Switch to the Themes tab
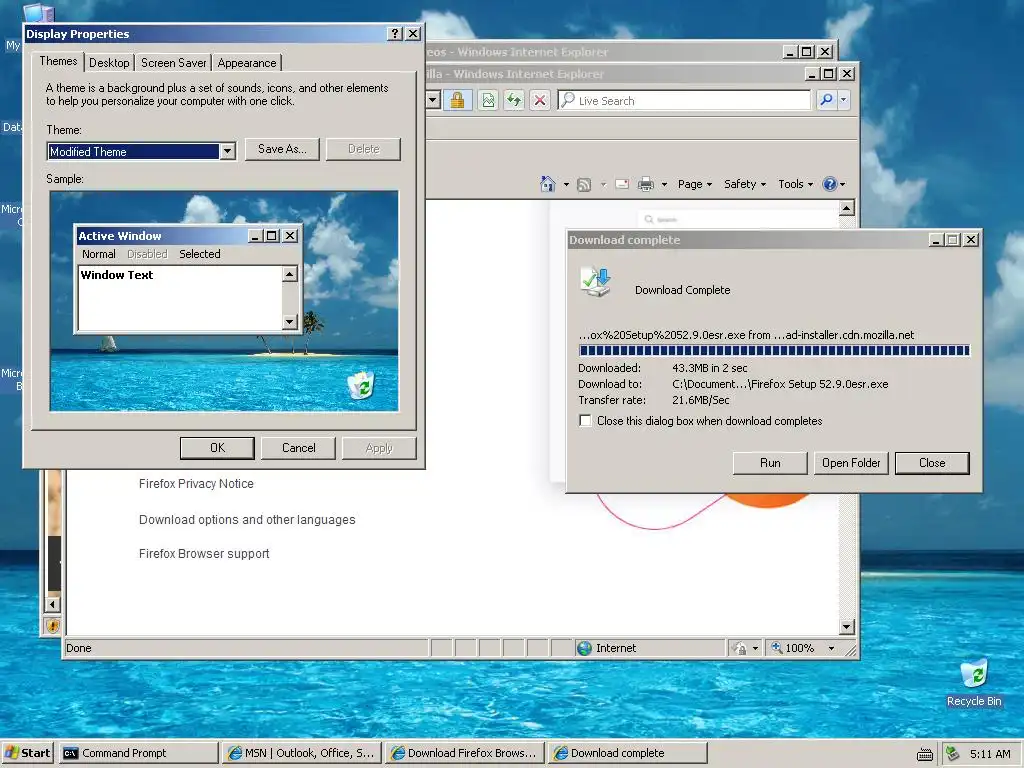This screenshot has height=768, width=1024. [x=58, y=61]
